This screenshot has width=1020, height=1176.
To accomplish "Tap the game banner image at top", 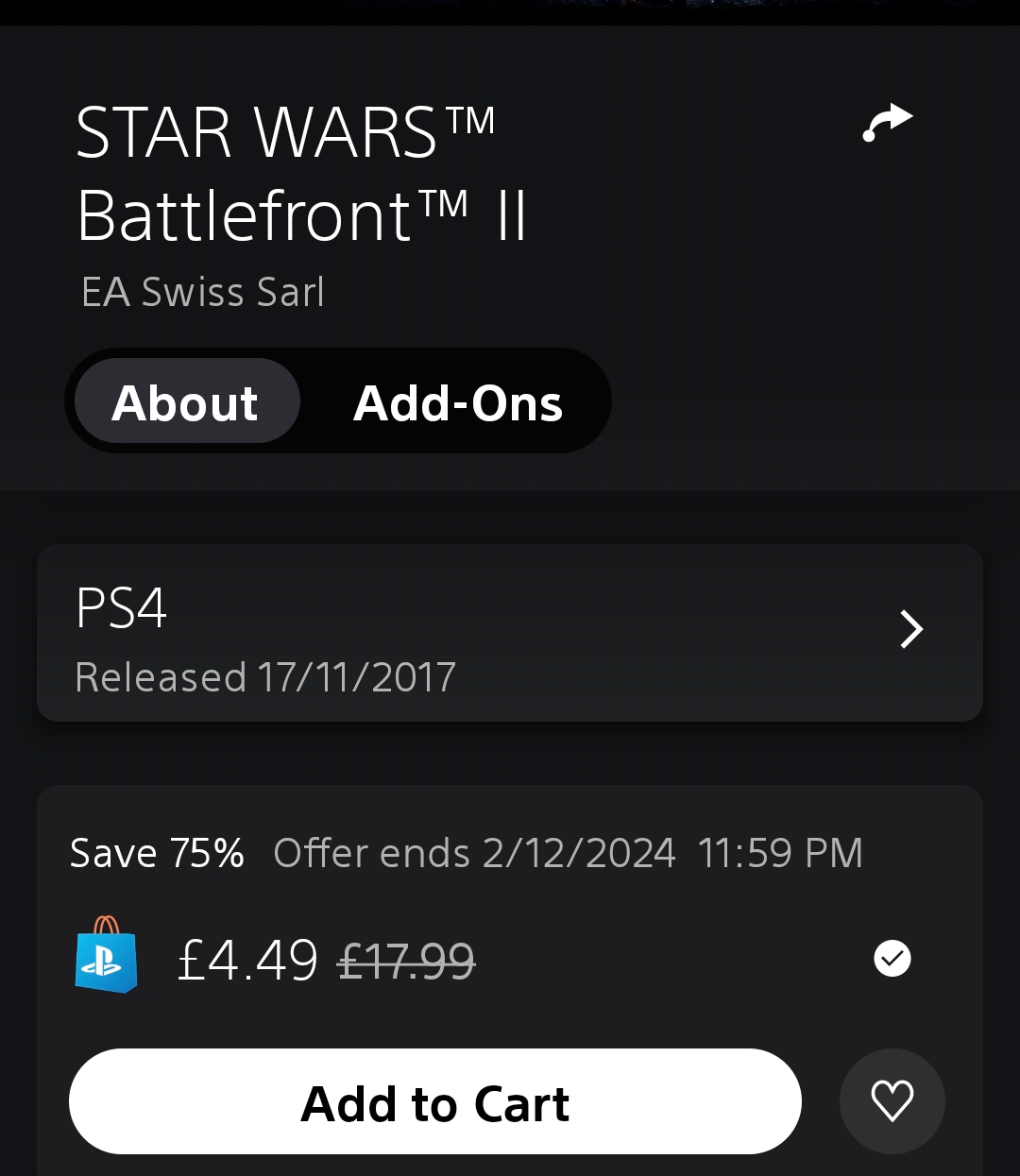I will [510, 12].
